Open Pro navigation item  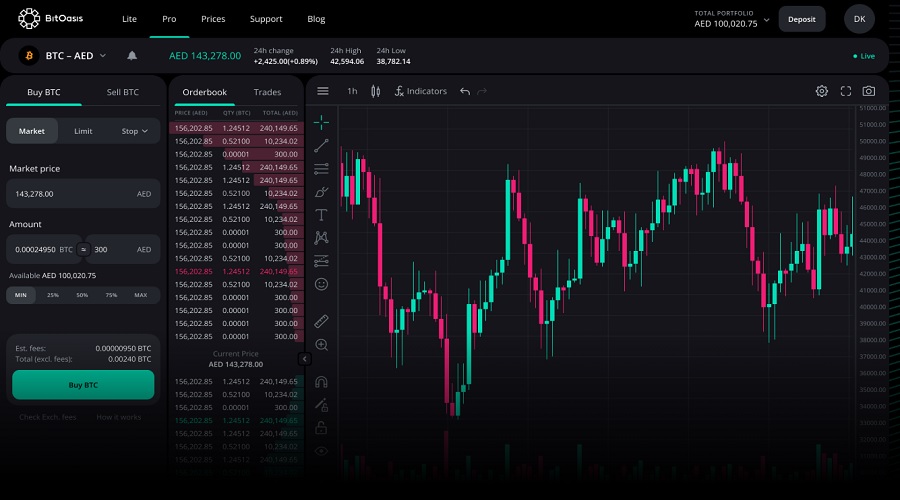click(x=169, y=19)
